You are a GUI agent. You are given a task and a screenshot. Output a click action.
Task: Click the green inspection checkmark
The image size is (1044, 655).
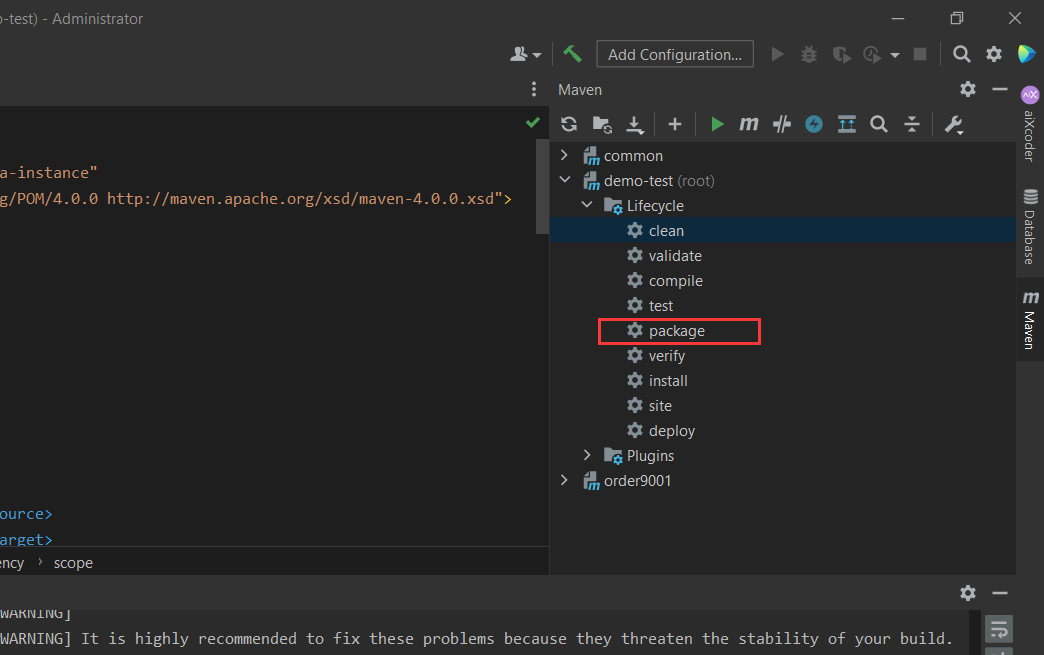click(533, 122)
